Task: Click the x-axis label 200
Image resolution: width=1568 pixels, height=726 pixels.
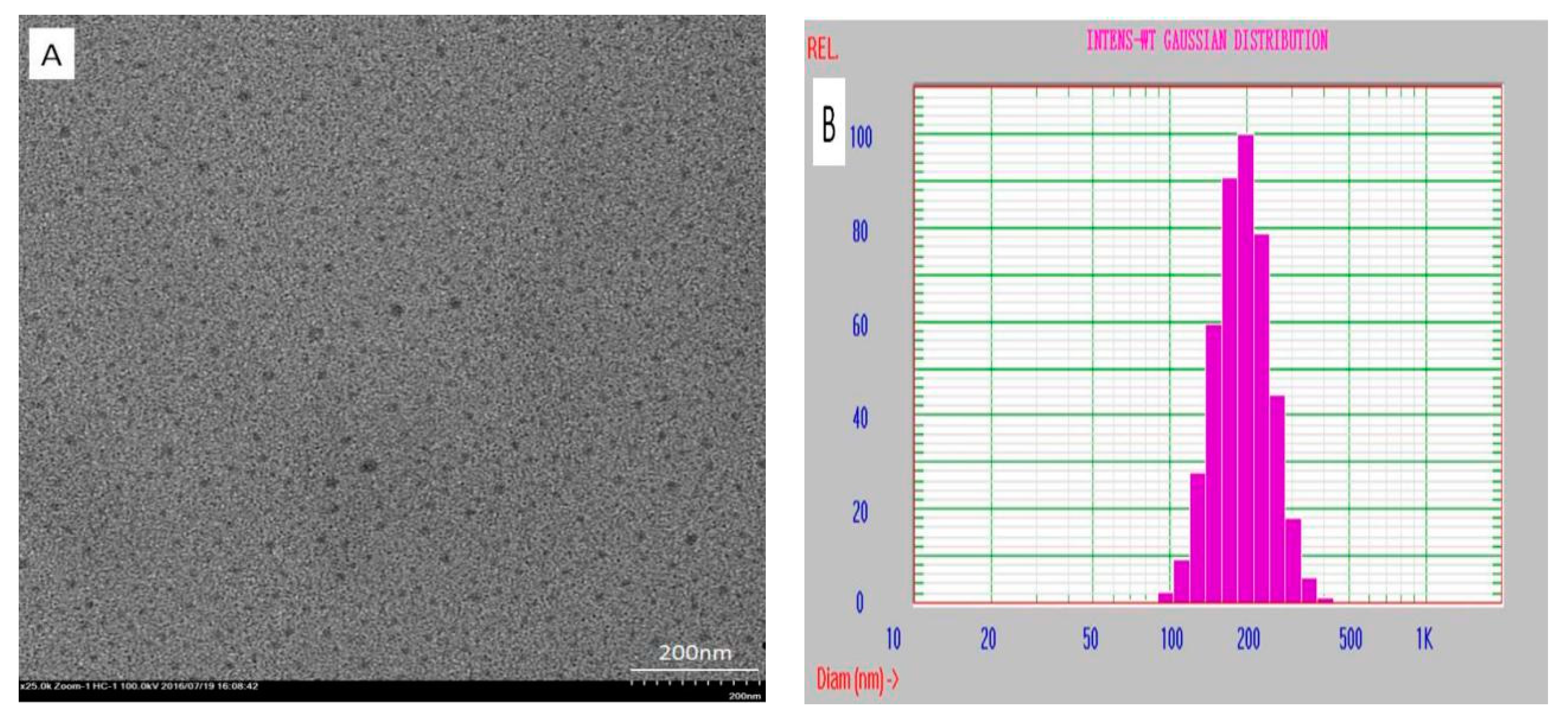Action: click(x=1248, y=639)
